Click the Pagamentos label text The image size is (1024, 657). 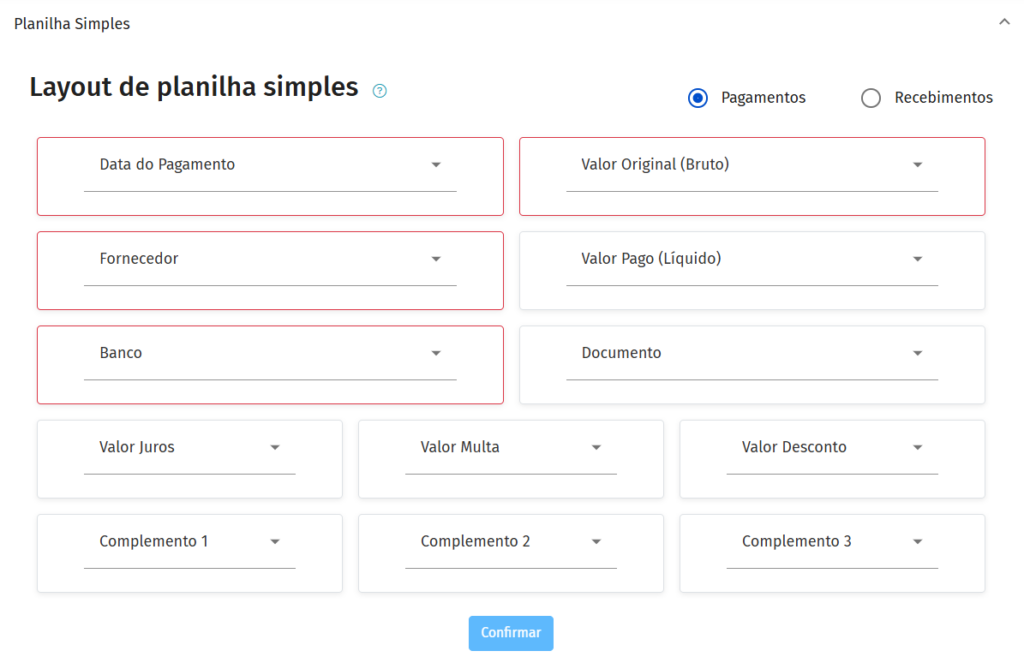763,98
